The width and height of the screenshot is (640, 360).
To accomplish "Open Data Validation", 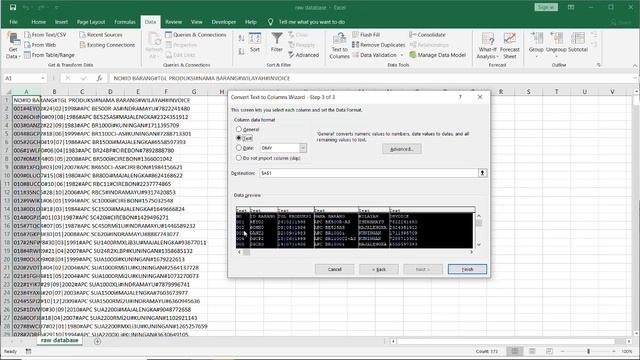I will (x=374, y=55).
